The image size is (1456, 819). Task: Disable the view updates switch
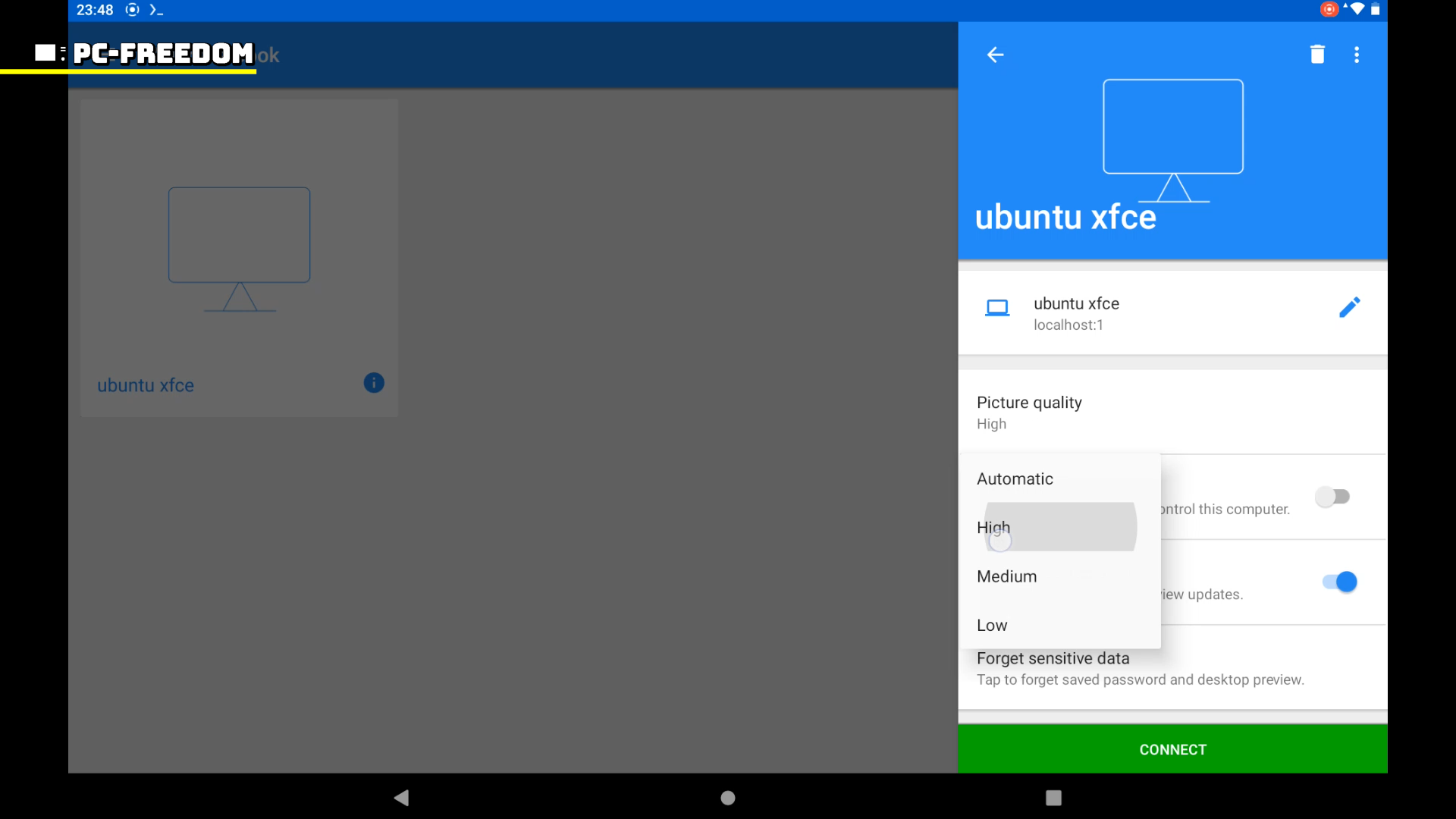[1339, 582]
